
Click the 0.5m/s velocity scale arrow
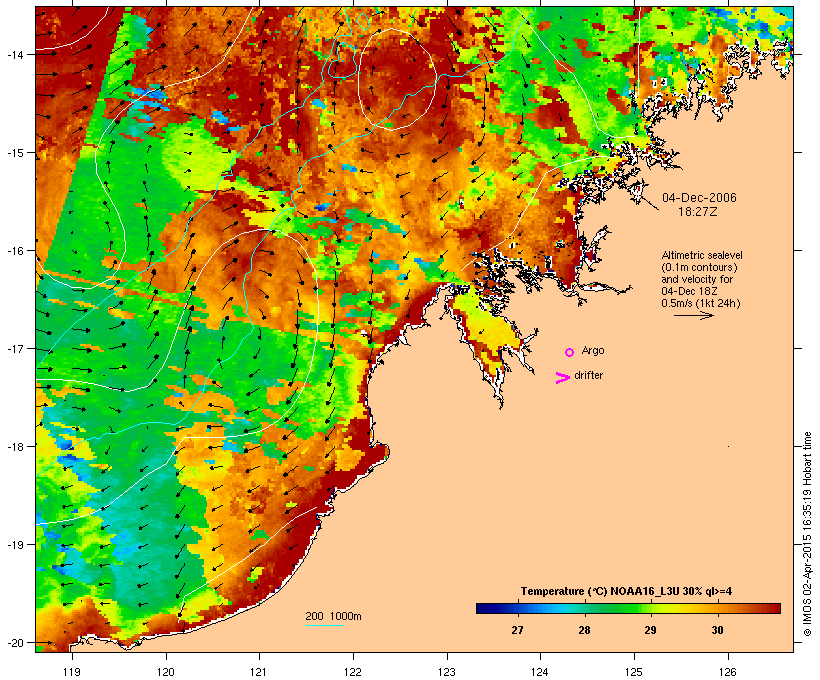693,315
